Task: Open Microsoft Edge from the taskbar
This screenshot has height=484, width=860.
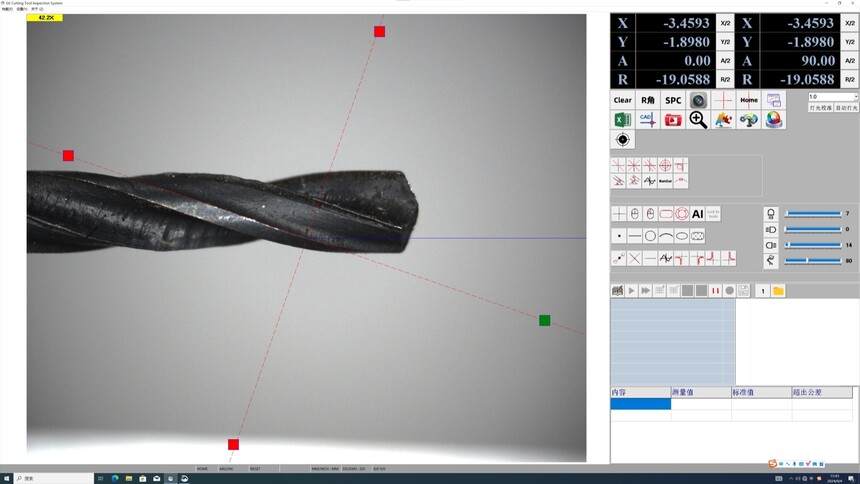Action: [115, 479]
